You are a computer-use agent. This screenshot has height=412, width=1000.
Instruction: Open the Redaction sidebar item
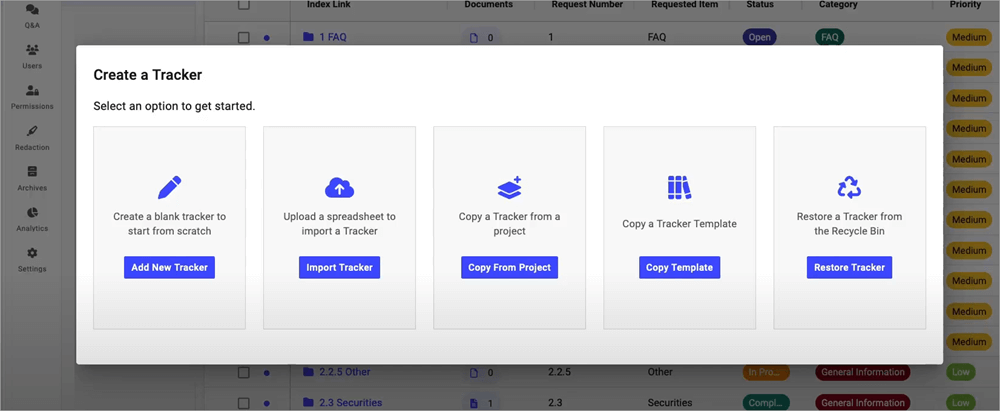32,138
